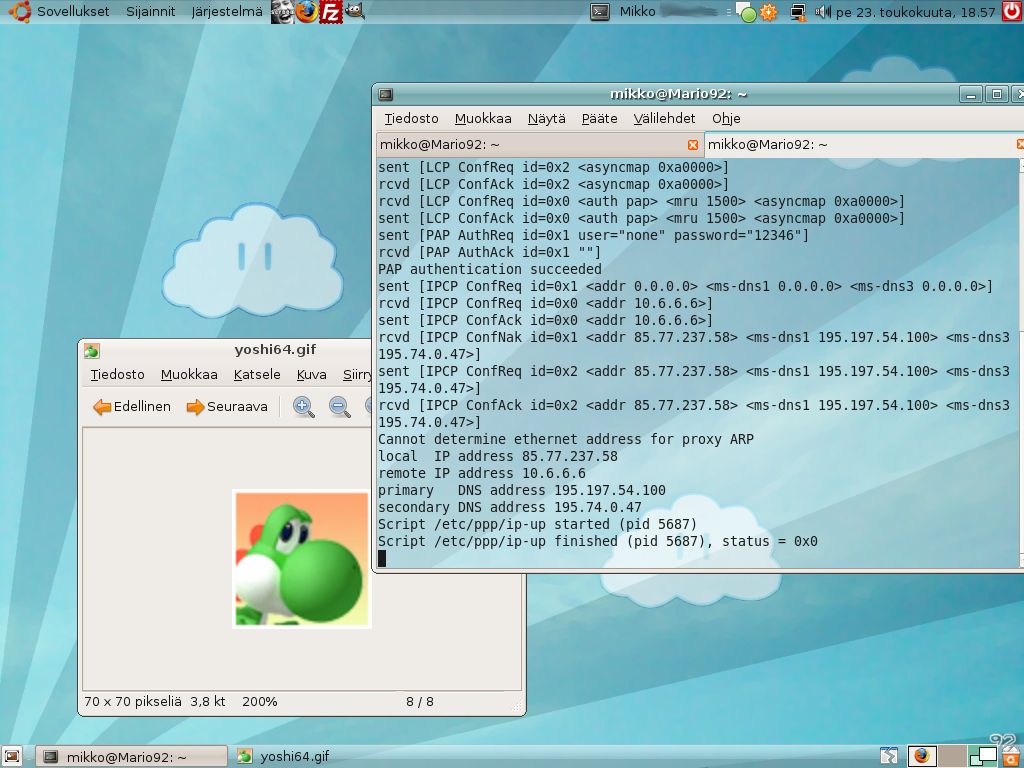This screenshot has width=1024, height=768.
Task: Select first mikko@Mario92 terminal tab
Action: 540,144
